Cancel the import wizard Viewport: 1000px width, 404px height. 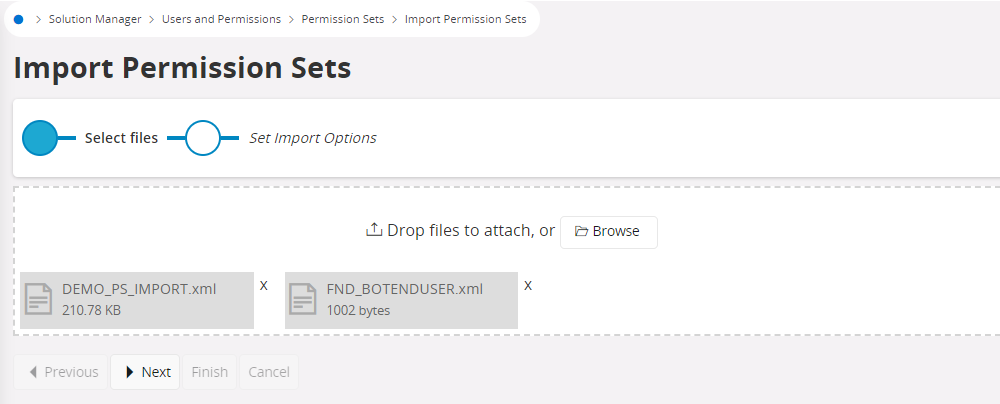(269, 372)
